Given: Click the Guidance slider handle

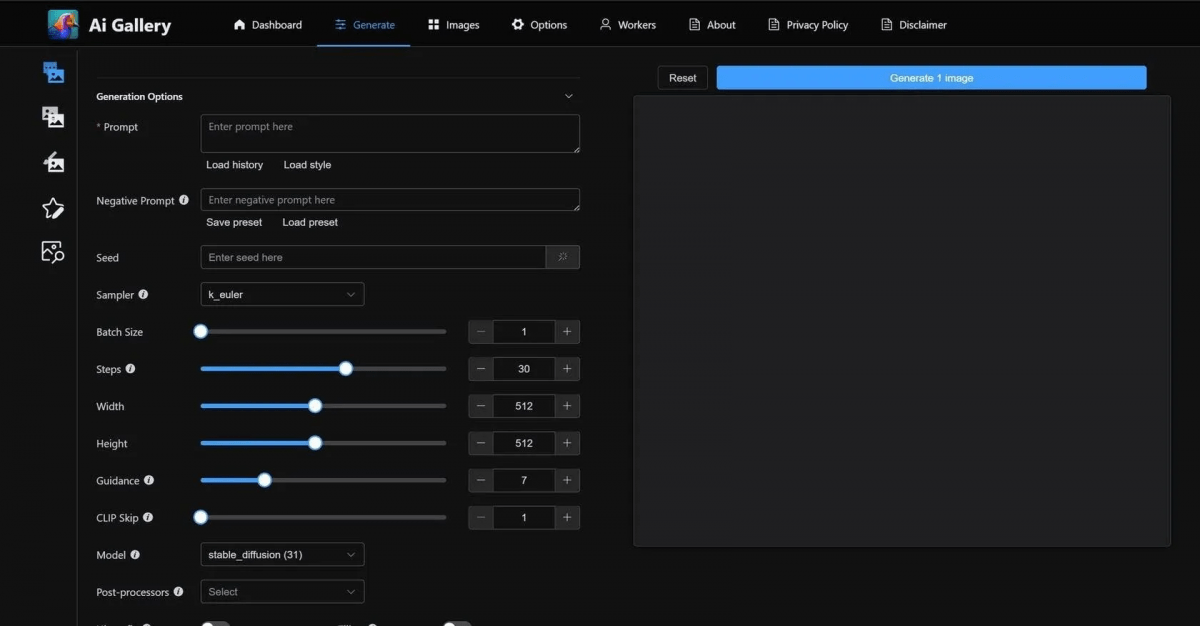Looking at the screenshot, I should coord(265,481).
